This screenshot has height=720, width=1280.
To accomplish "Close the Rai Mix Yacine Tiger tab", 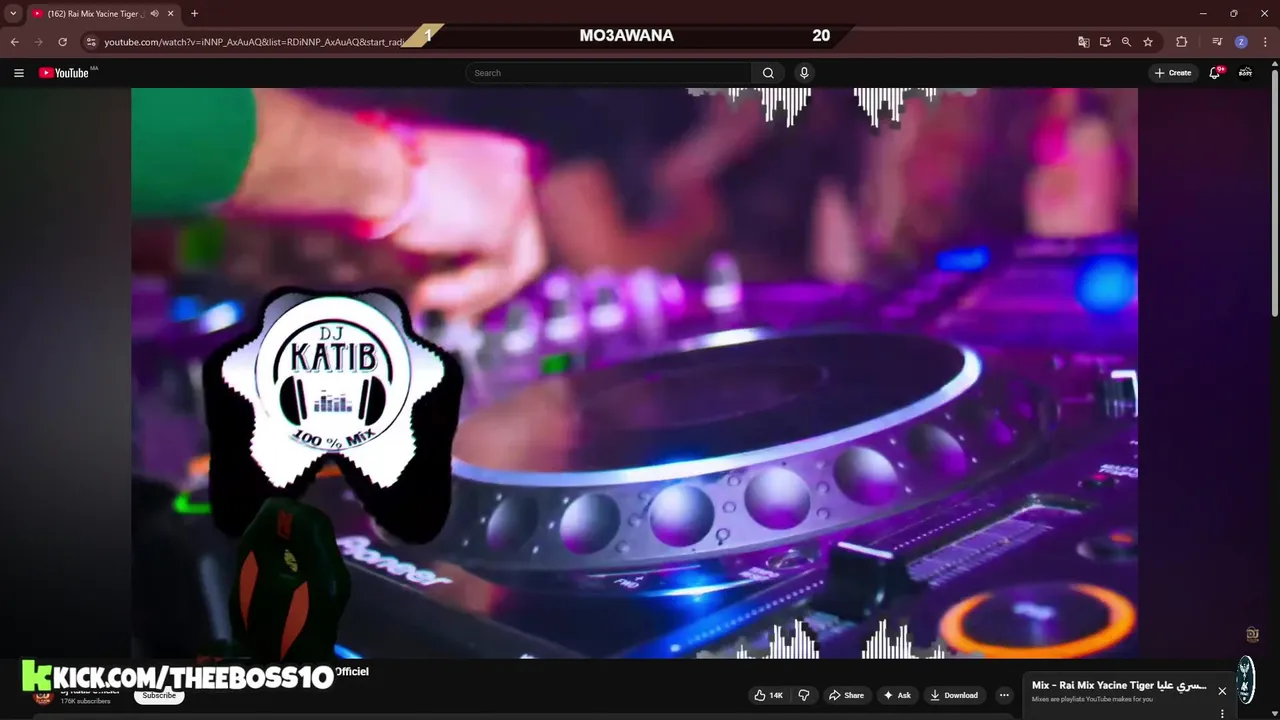I will coord(170,13).
